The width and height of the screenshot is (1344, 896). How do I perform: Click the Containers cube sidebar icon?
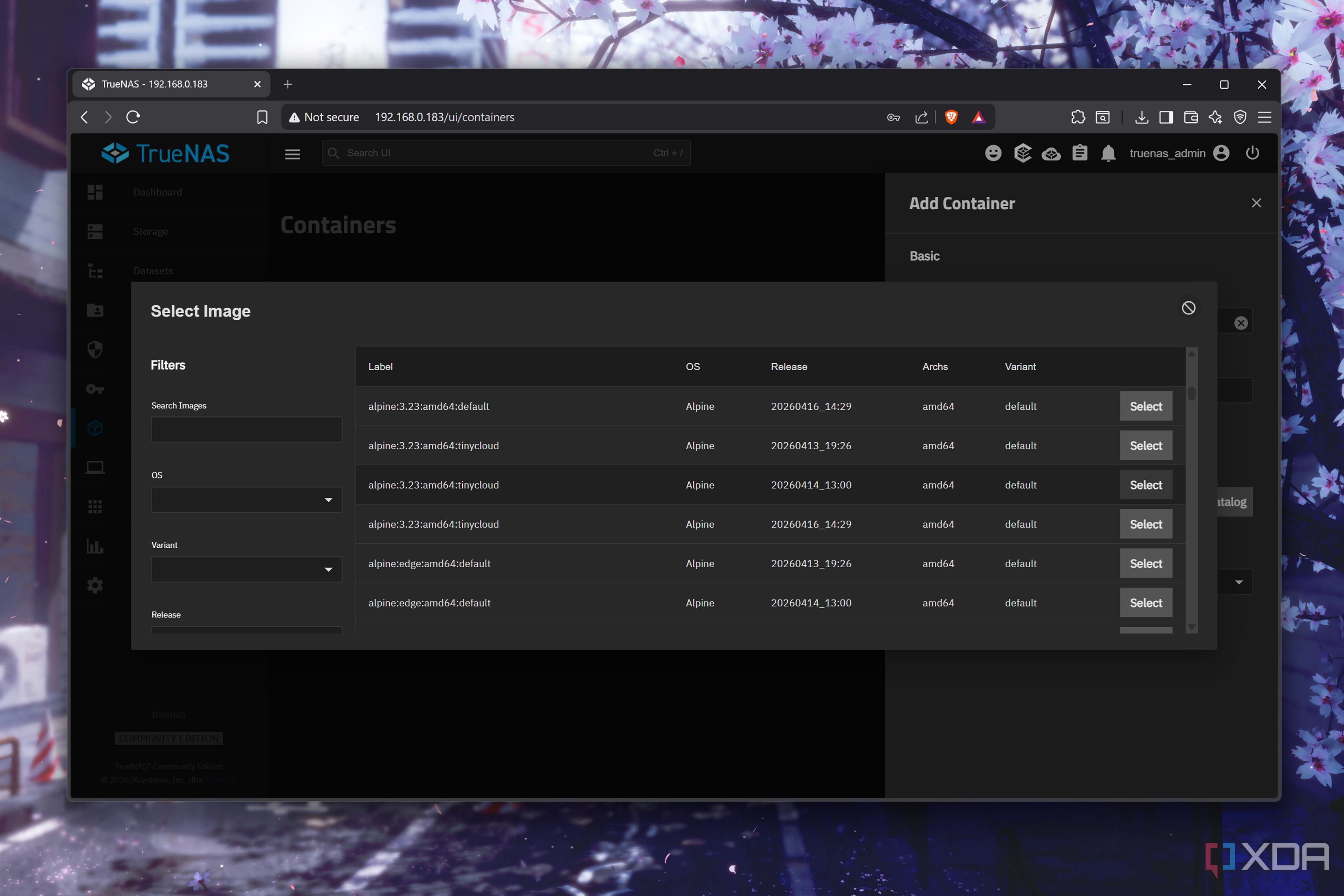(x=95, y=428)
